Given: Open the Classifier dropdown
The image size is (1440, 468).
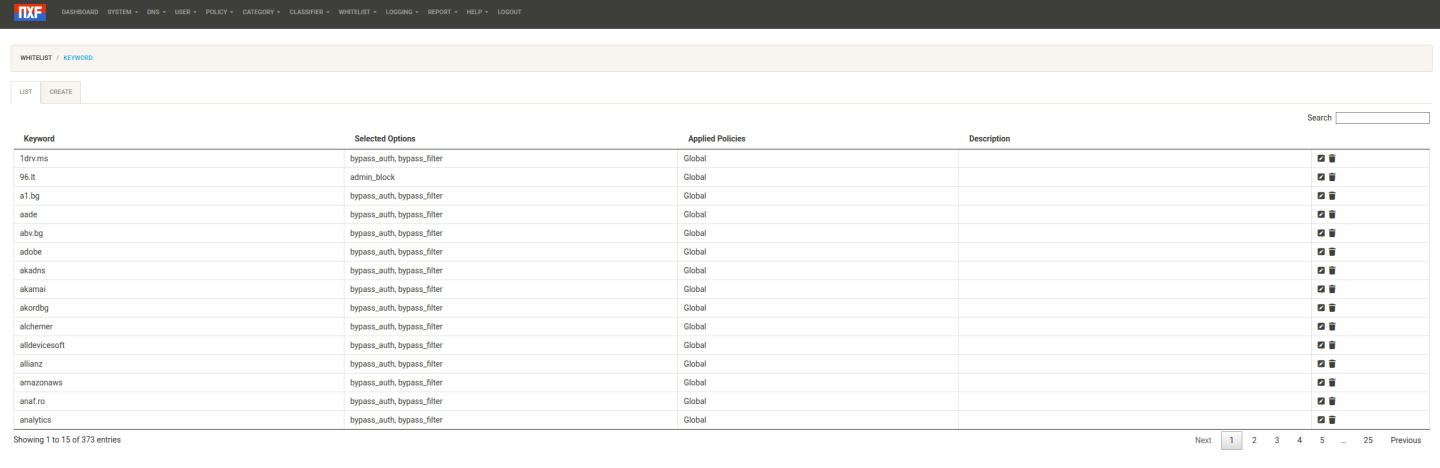Looking at the screenshot, I should coord(310,12).
